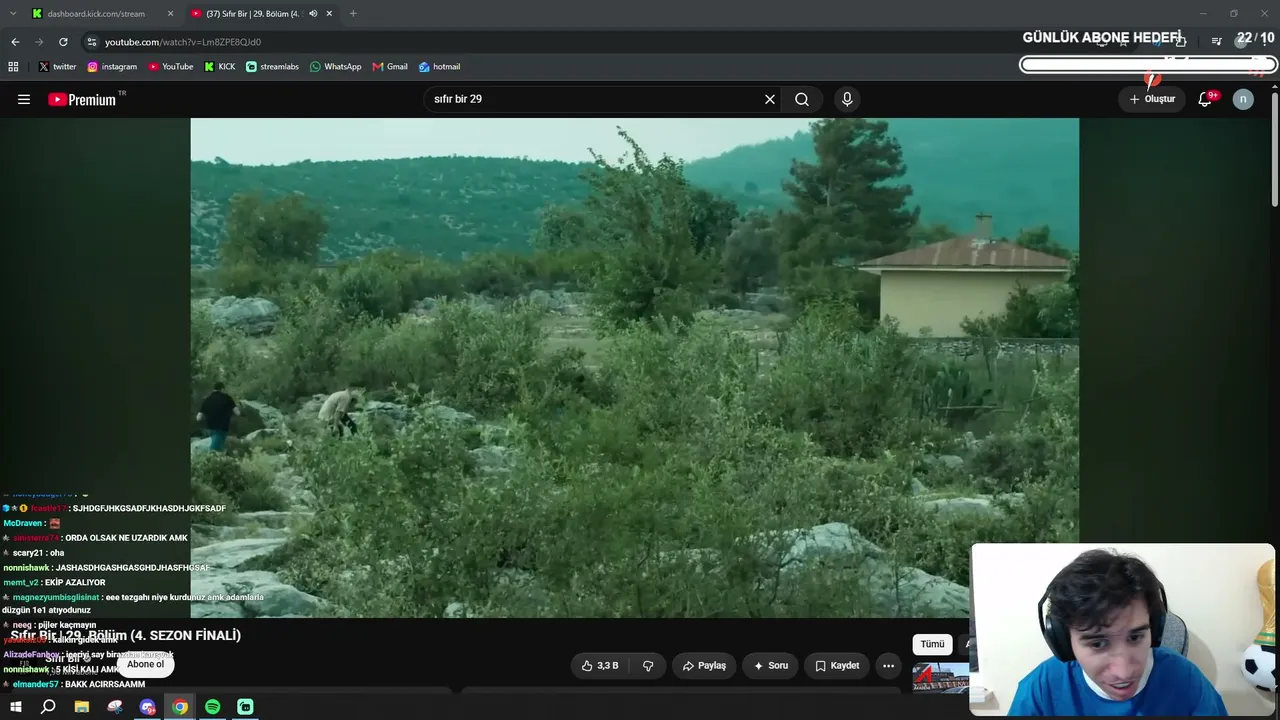
Task: Open Spotify from the taskbar
Action: point(213,707)
